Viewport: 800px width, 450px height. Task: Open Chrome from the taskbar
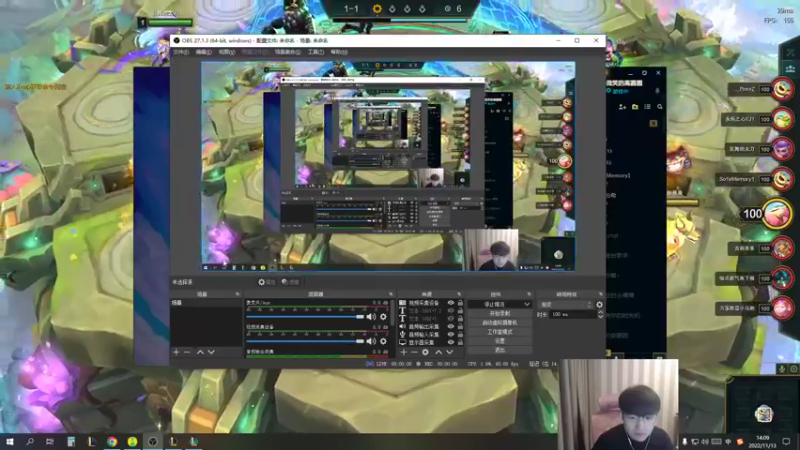pyautogui.click(x=112, y=441)
